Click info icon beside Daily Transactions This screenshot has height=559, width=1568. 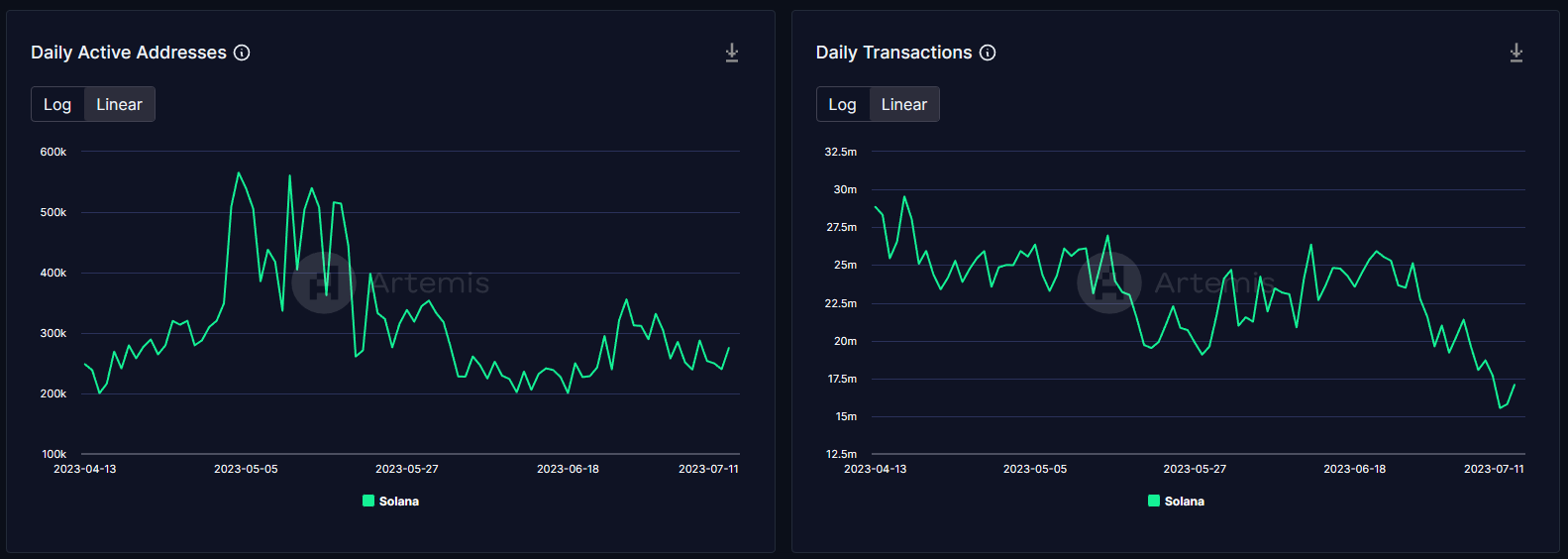coord(988,53)
